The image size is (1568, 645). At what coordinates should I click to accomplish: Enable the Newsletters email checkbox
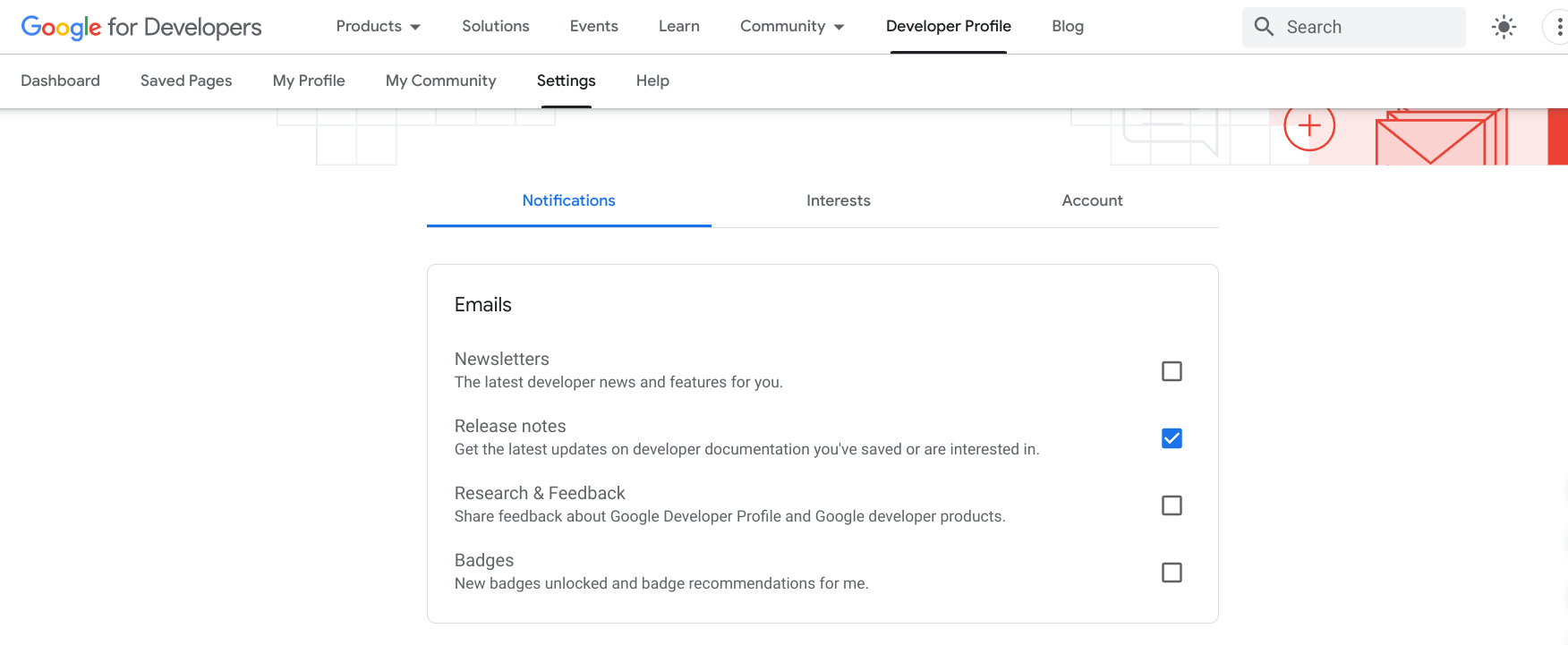(1171, 371)
